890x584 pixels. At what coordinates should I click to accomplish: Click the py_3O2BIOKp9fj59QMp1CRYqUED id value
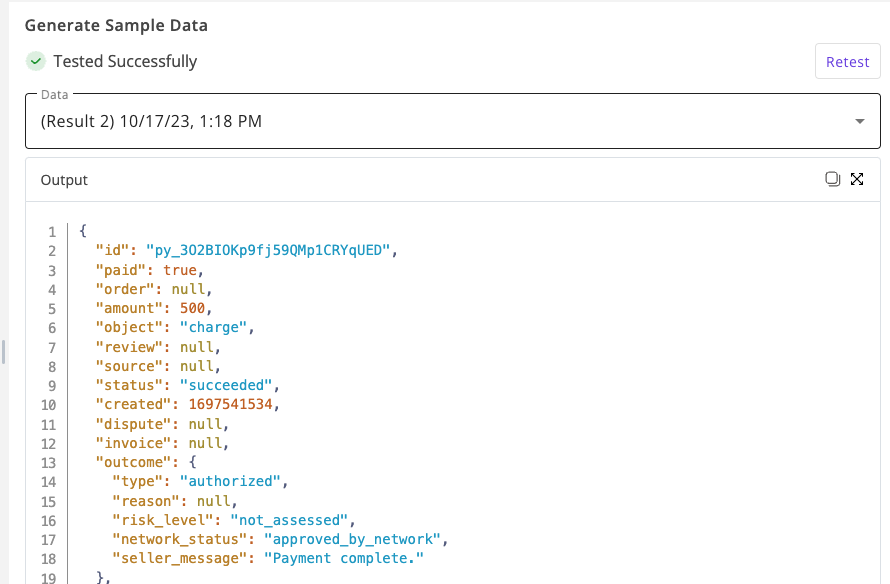click(268, 250)
